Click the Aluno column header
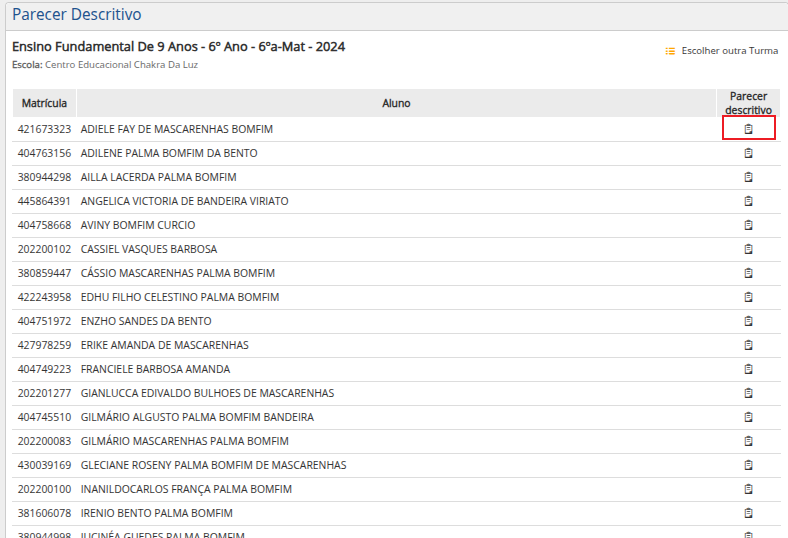 point(396,103)
